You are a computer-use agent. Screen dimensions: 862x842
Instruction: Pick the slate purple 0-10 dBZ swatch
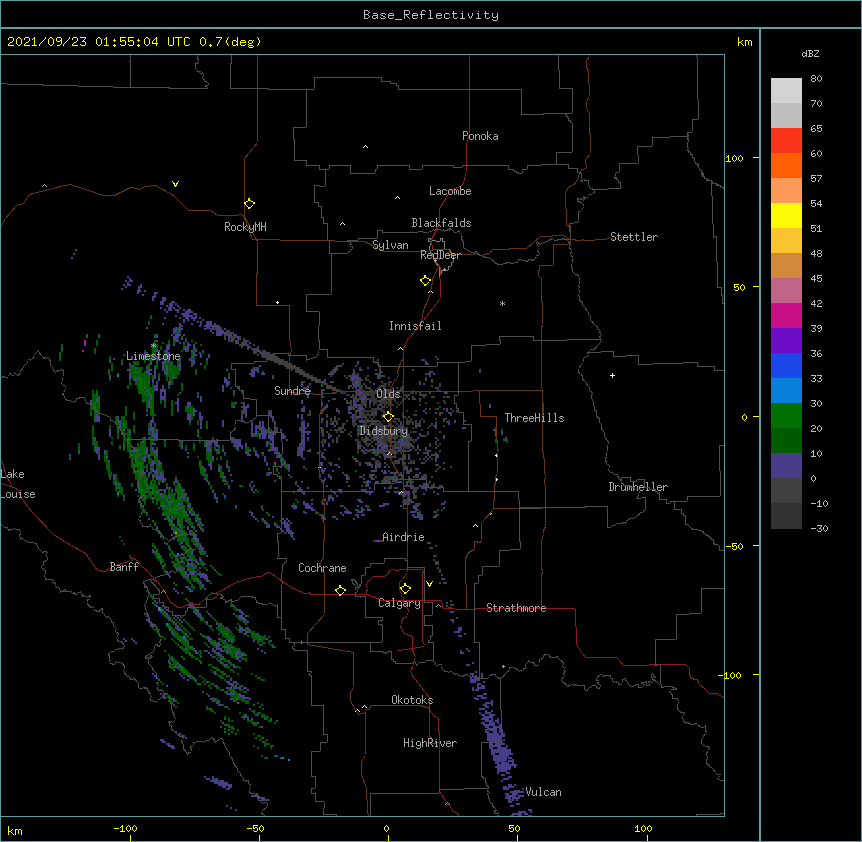[x=786, y=466]
